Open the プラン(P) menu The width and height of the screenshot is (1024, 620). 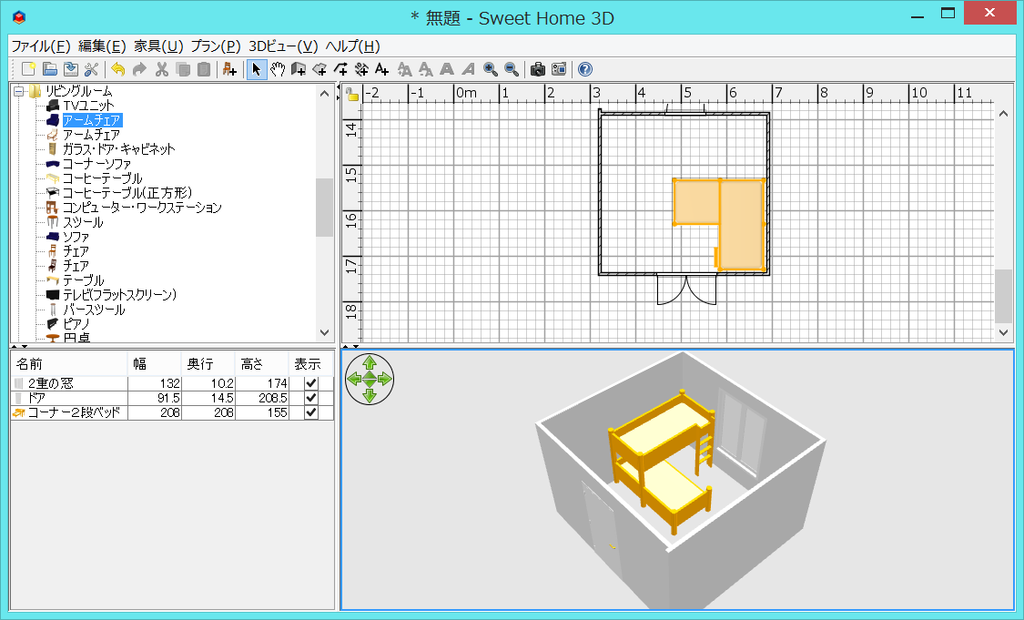(216, 46)
